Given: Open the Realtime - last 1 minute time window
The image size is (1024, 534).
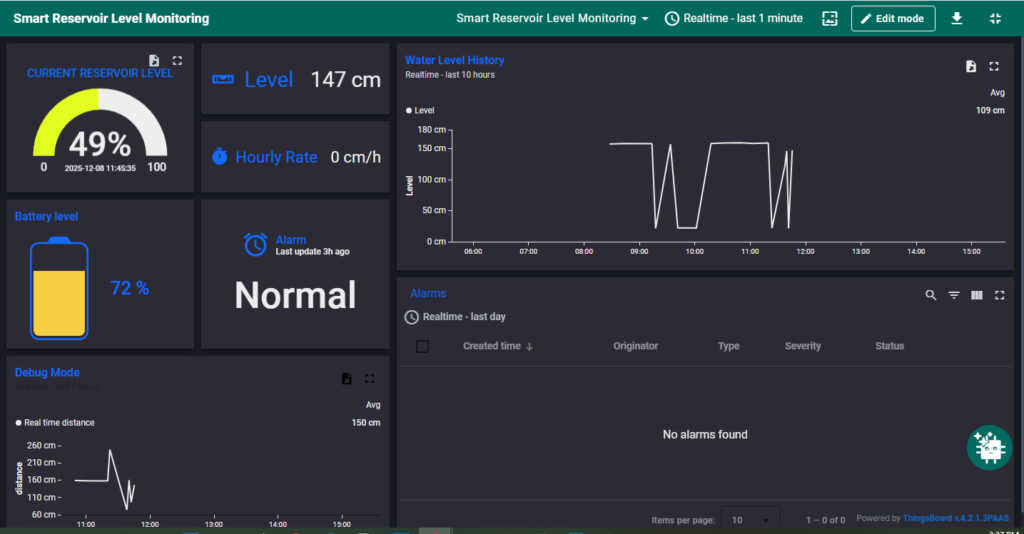Looking at the screenshot, I should 734,18.
